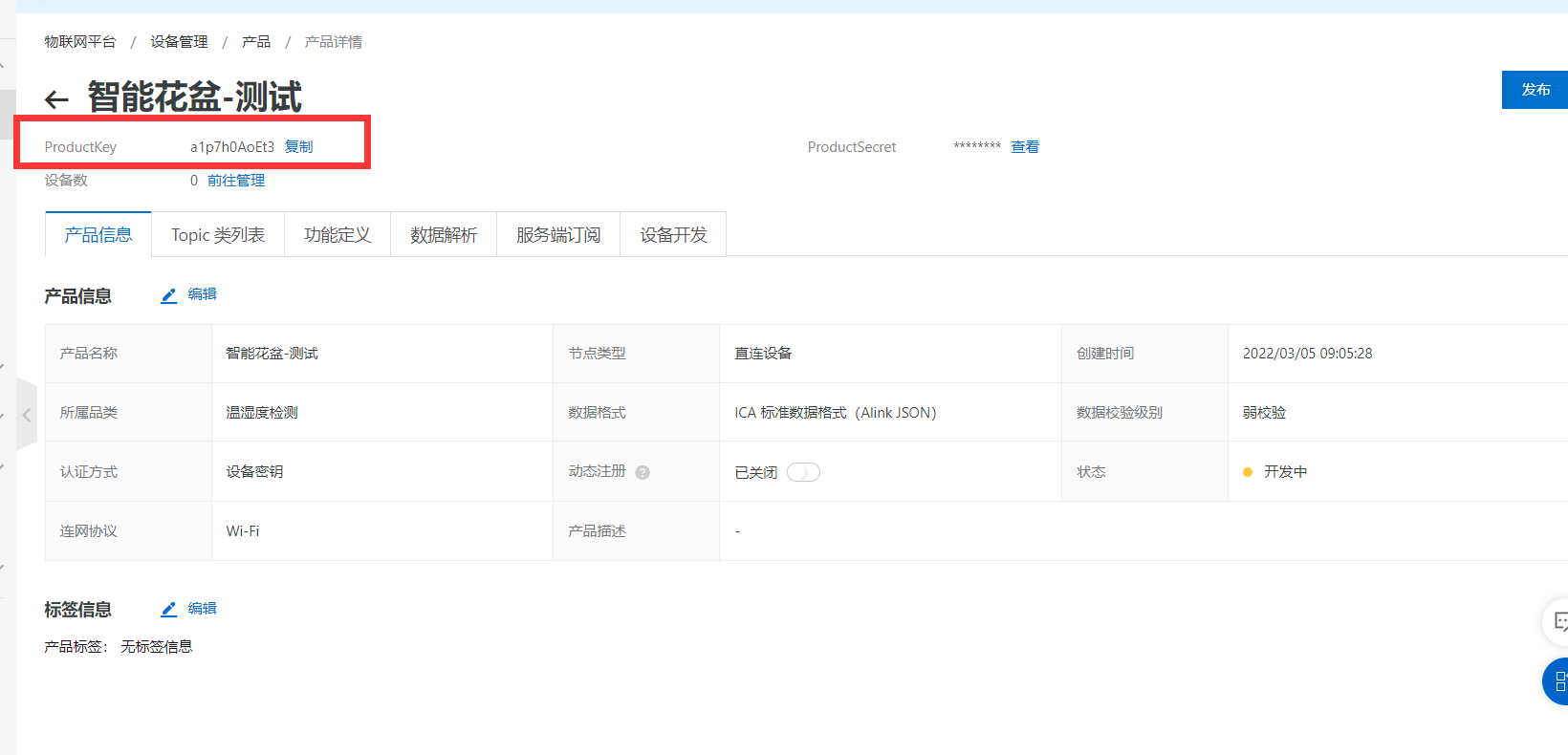Click the pencil edit icon for 标签信息
Screen dimensions: 1568x755
click(169, 609)
